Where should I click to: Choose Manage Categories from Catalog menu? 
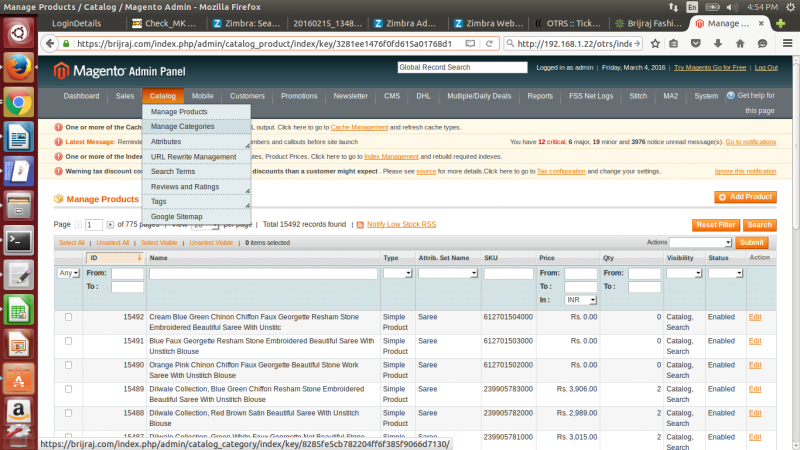pos(196,127)
